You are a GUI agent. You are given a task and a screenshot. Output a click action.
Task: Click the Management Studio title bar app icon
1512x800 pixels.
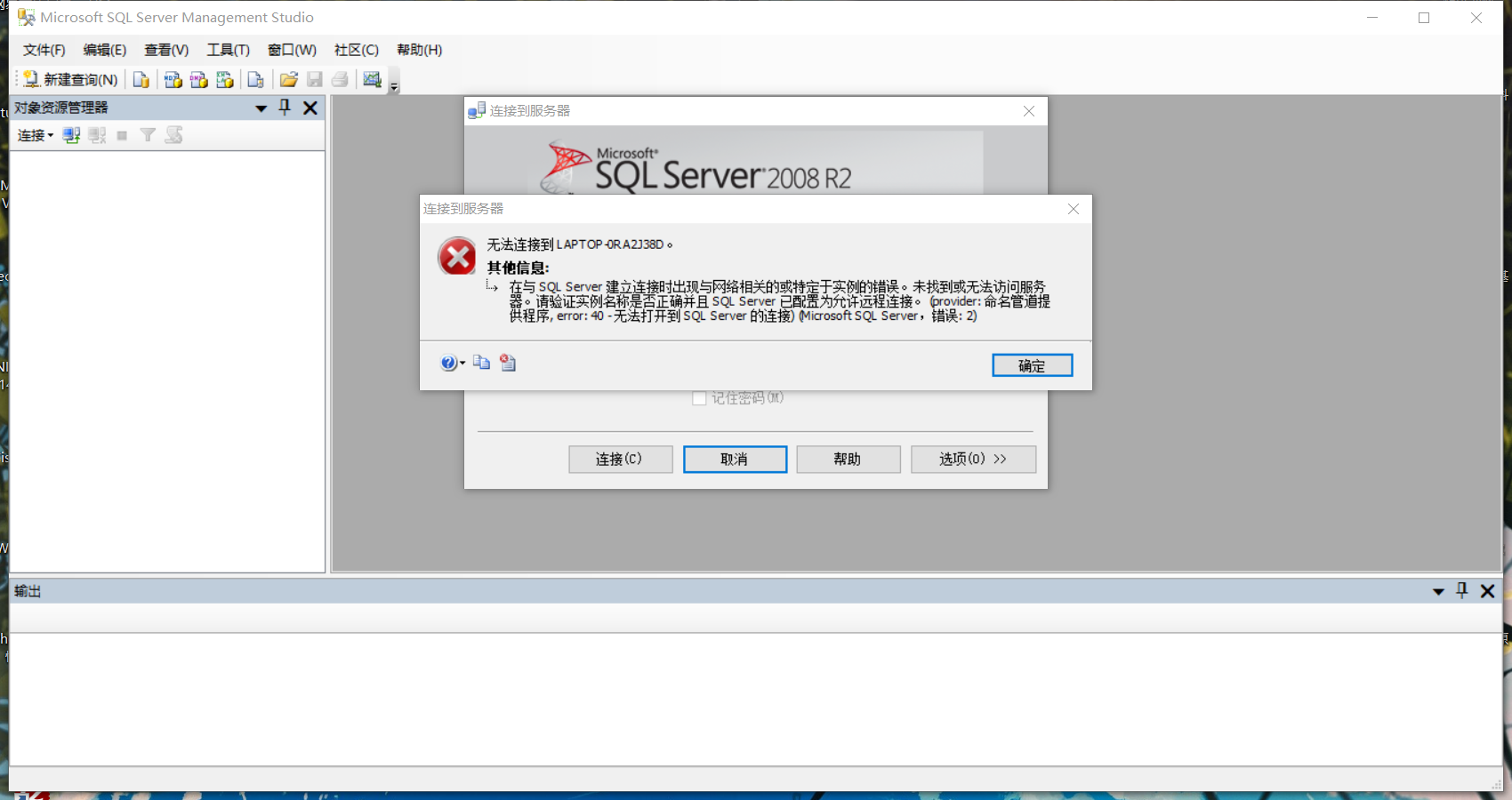pos(26,17)
